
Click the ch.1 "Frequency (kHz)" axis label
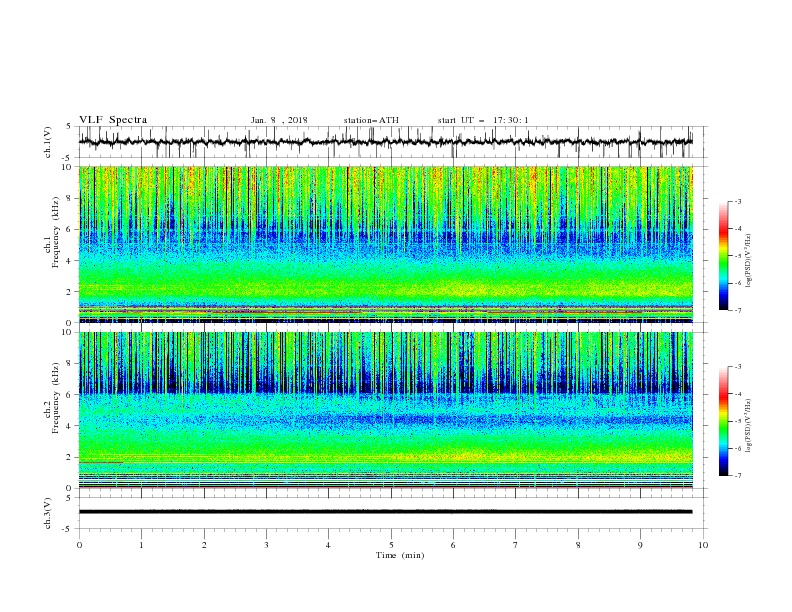[x=56, y=233]
